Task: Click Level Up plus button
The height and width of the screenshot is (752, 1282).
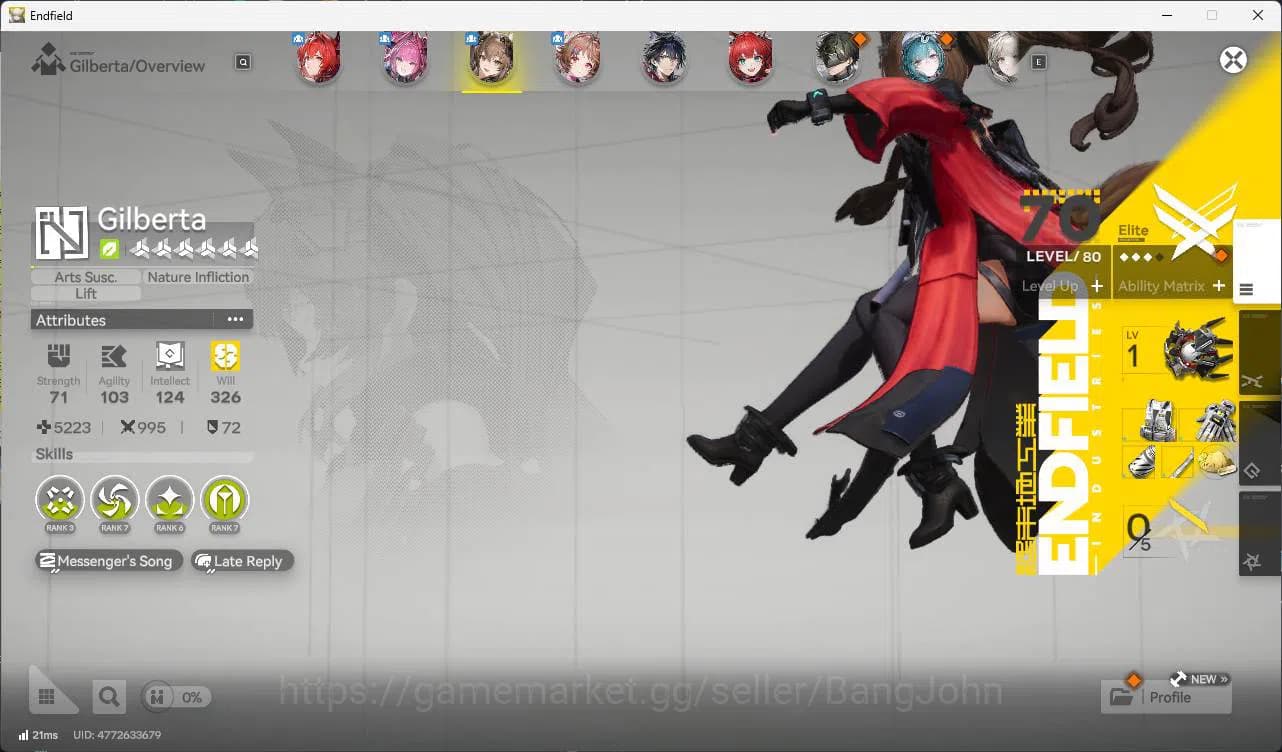Action: click(1097, 286)
